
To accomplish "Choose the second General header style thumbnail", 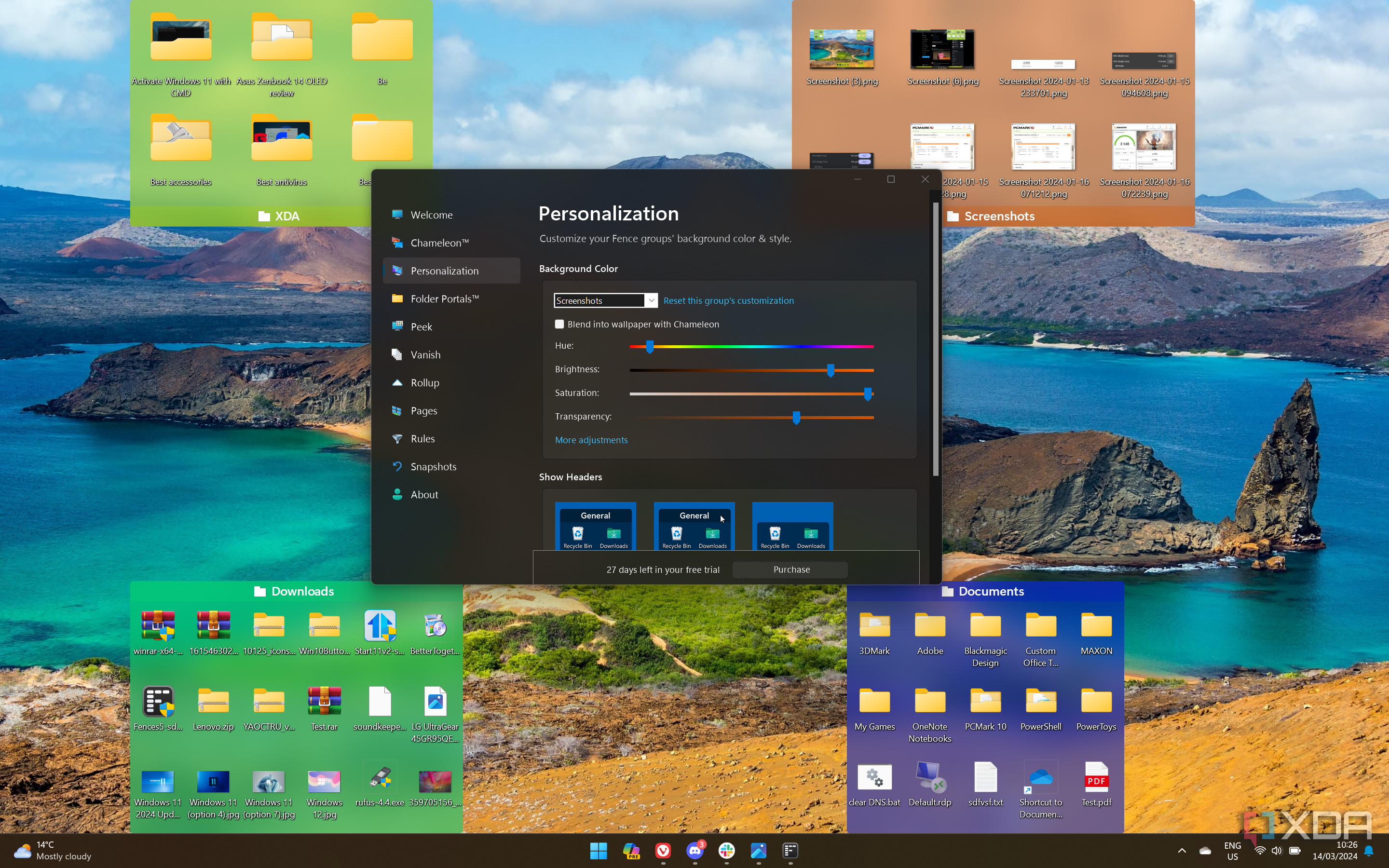I will pyautogui.click(x=694, y=527).
